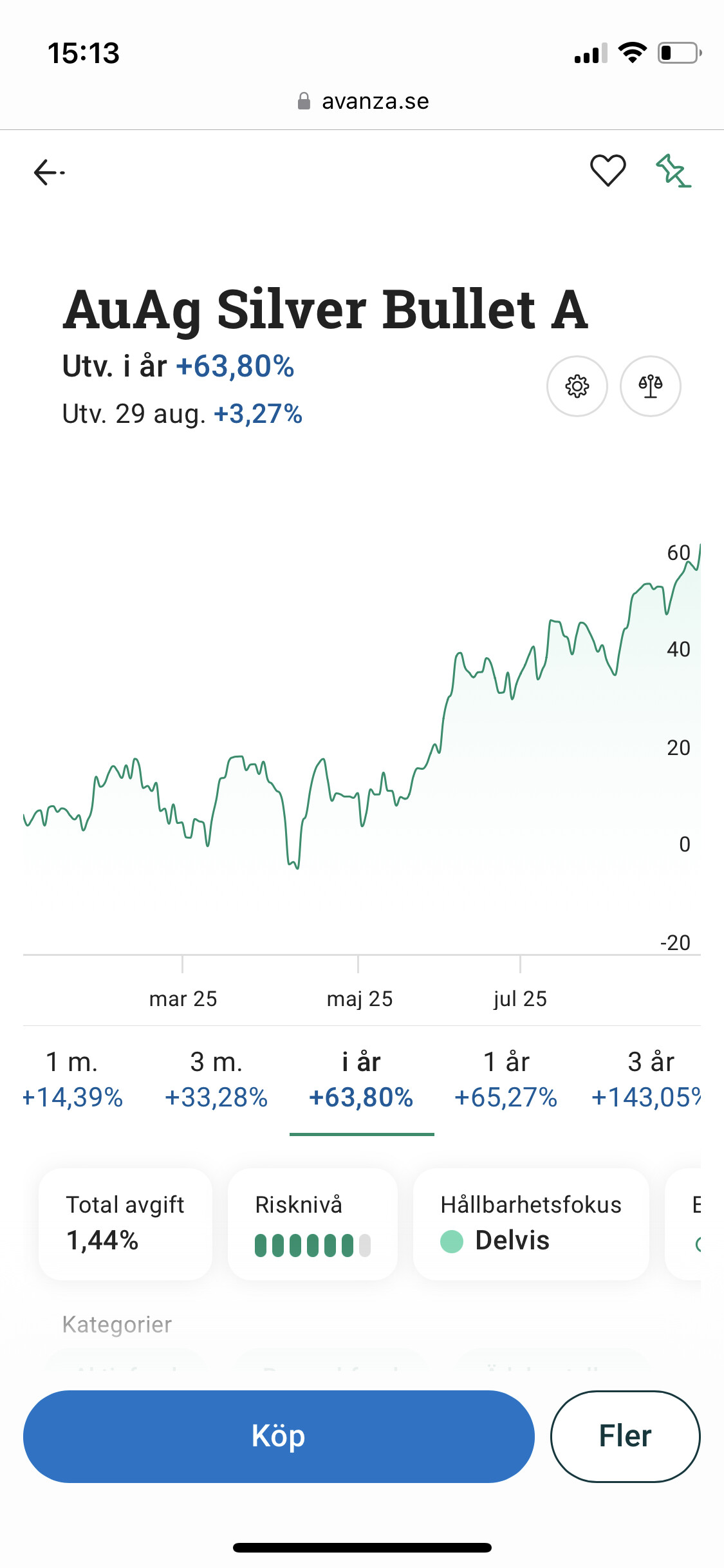The width and height of the screenshot is (724, 1568).
Task: Click the green pushpin icon
Action: [673, 171]
